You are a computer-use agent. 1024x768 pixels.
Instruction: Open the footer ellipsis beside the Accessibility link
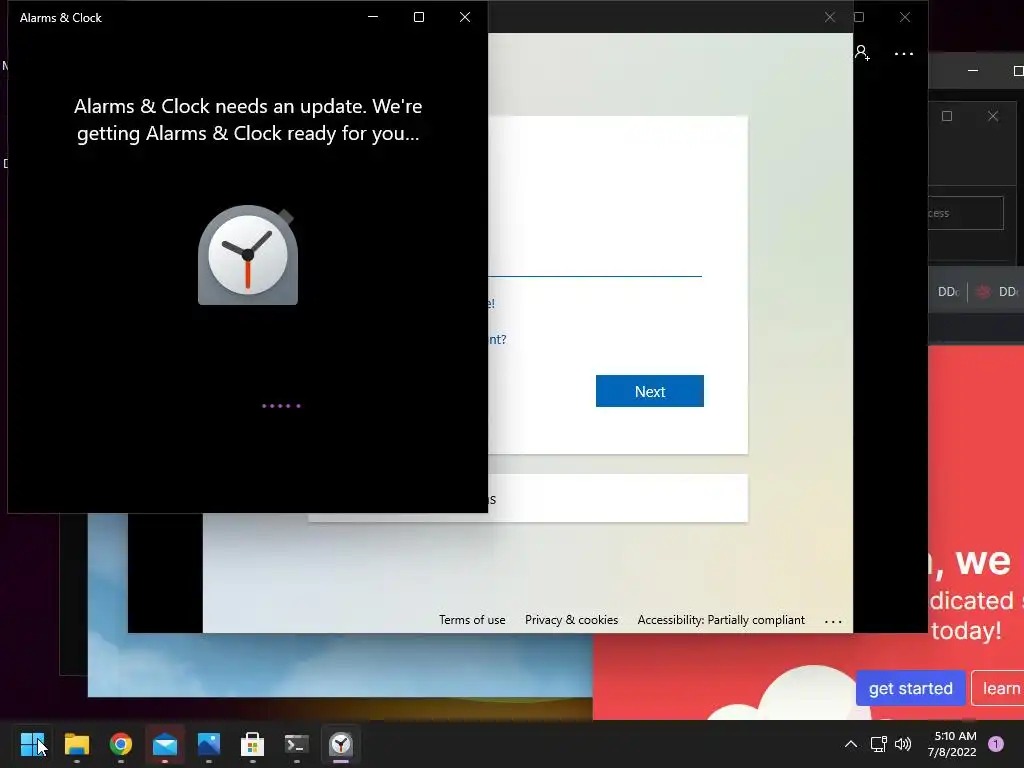(x=833, y=621)
